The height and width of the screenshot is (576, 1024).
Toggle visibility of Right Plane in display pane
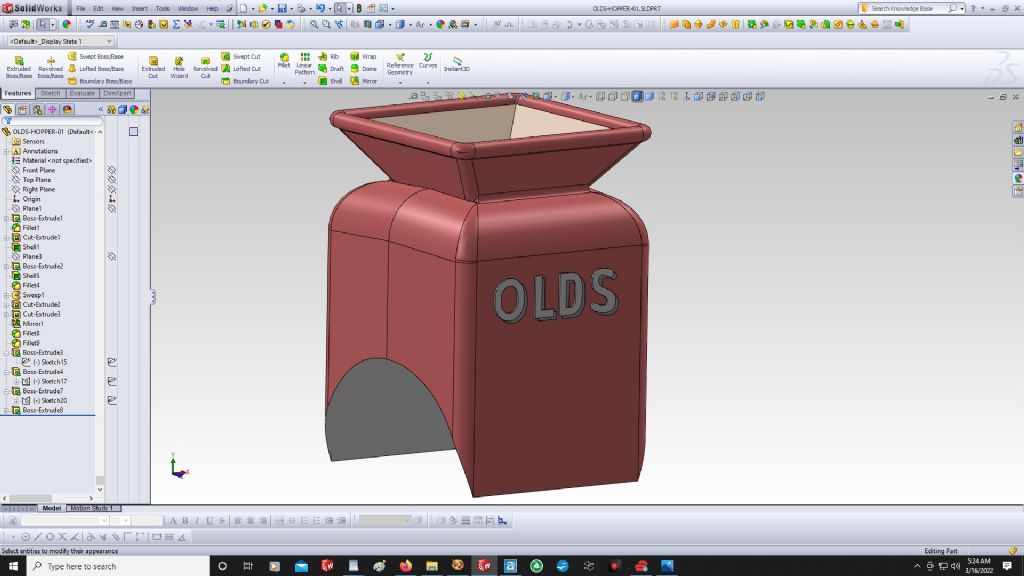click(x=112, y=189)
